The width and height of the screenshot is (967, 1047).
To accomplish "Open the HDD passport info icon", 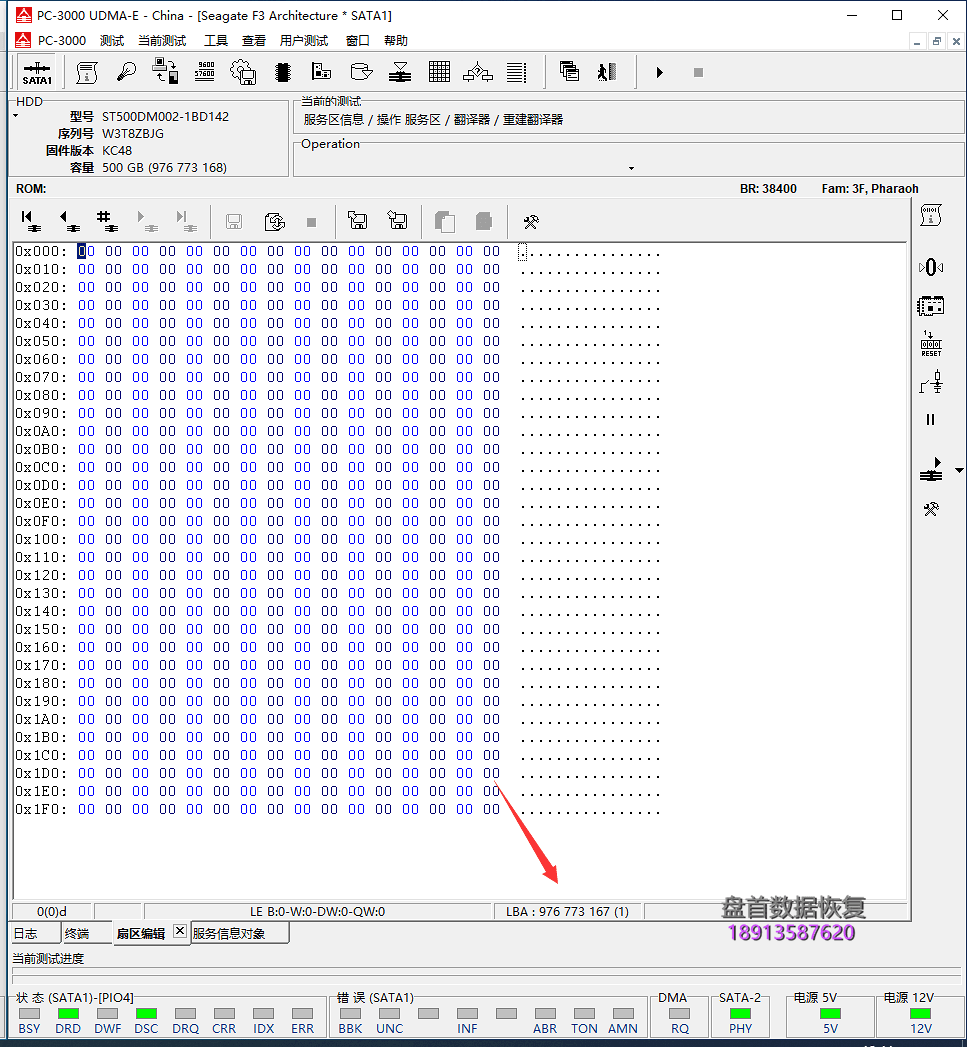I will 87,72.
